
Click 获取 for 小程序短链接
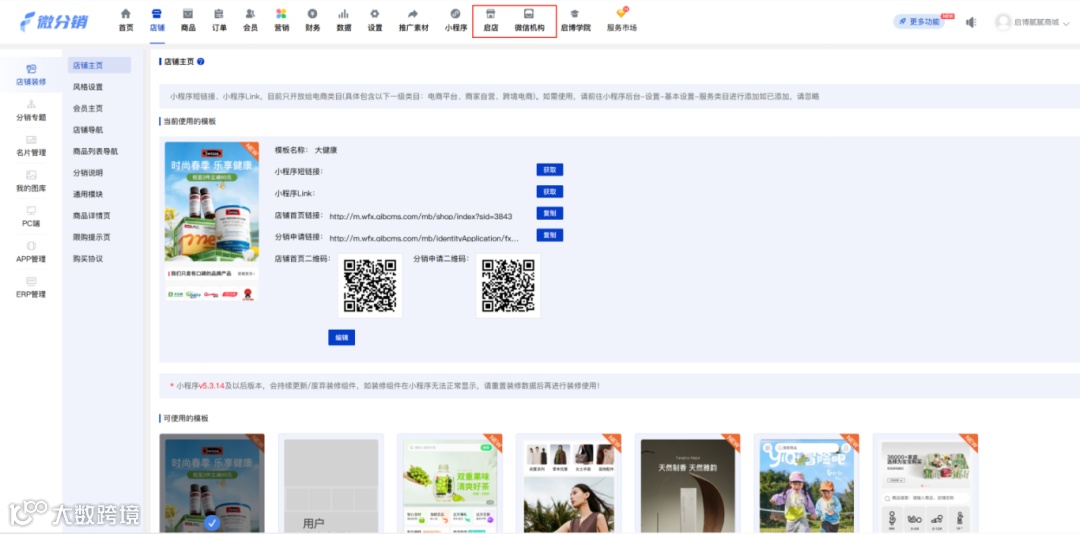click(550, 170)
